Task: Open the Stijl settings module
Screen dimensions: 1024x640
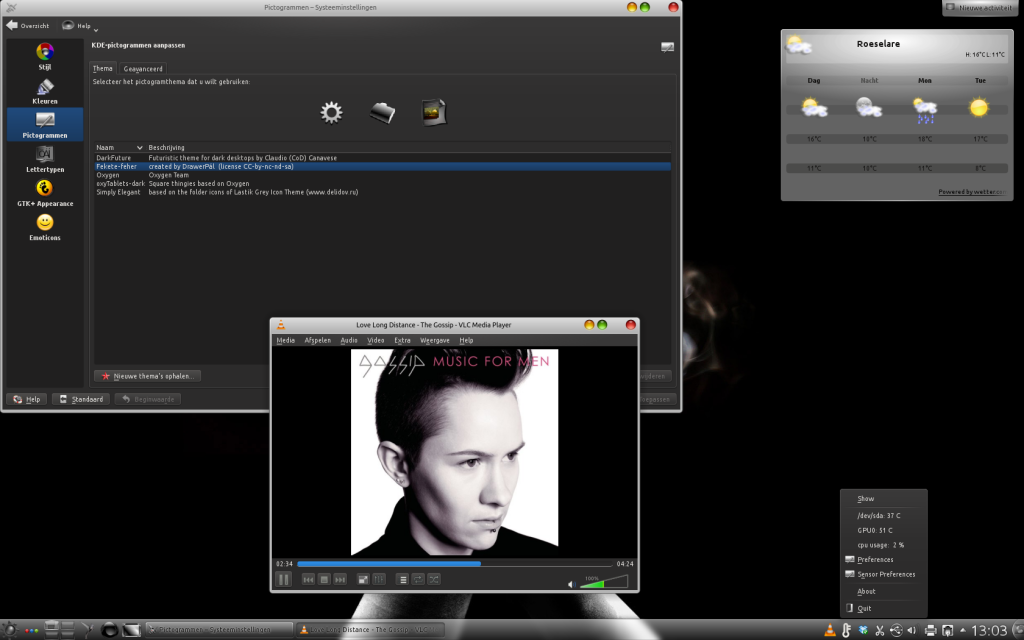Action: (x=44, y=56)
